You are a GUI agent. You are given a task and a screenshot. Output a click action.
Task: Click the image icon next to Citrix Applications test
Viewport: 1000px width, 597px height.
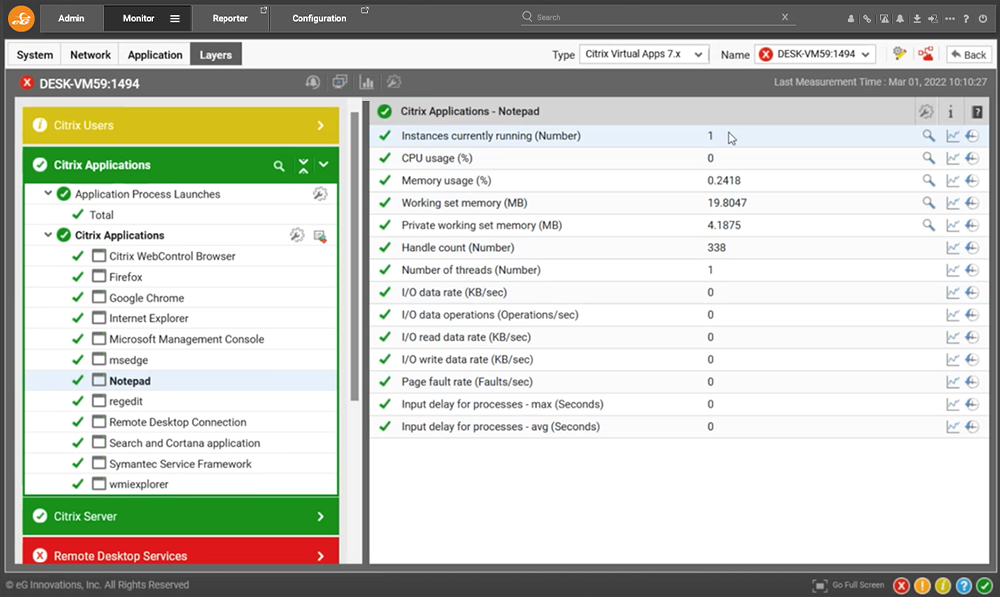[x=320, y=236]
